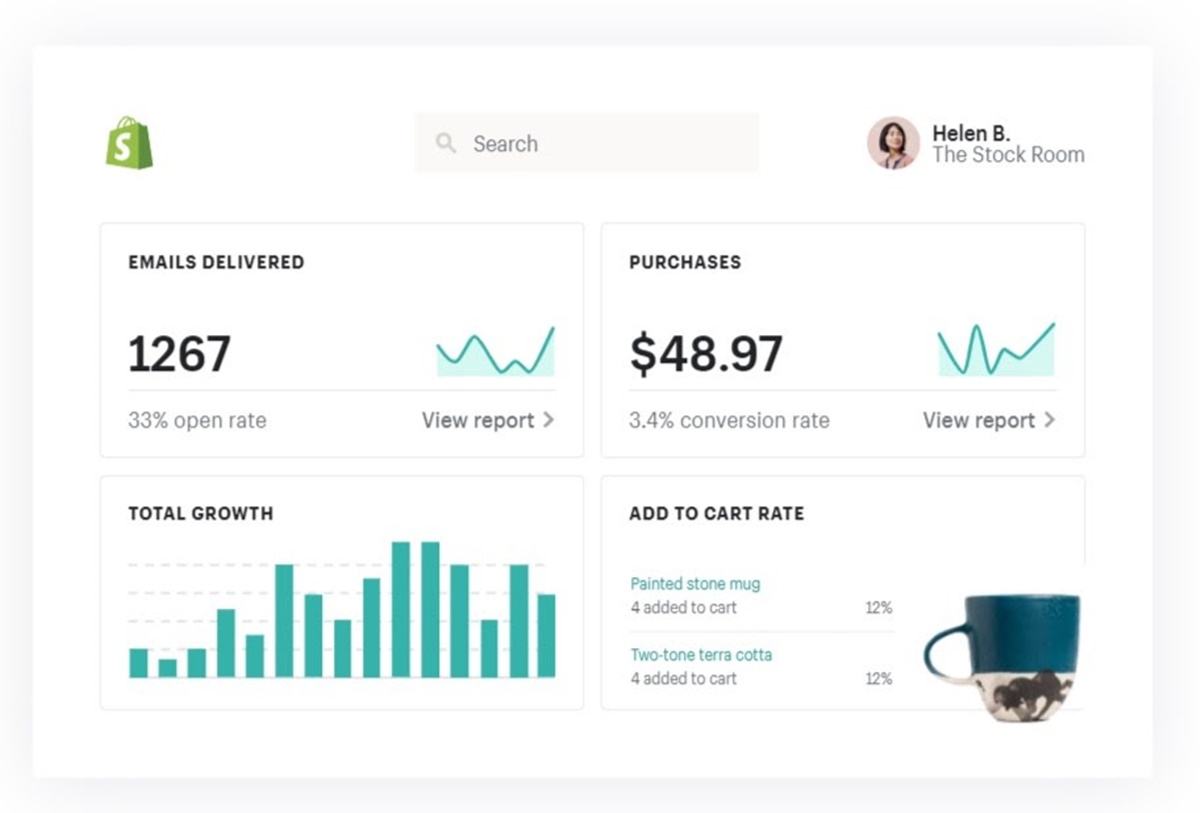Screen dimensions: 1200x813
Task: Click the 1267 emails delivered figure
Action: pyautogui.click(x=180, y=353)
